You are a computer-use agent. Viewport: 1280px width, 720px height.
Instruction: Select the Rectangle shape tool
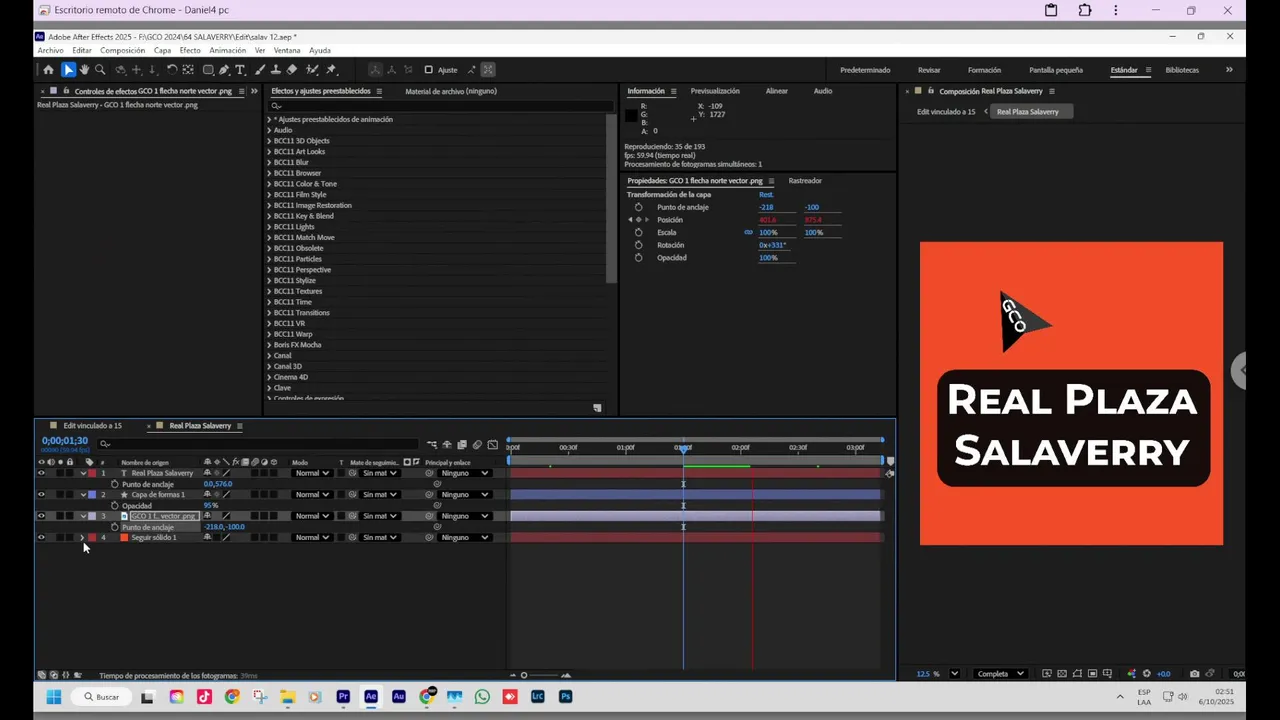208,70
